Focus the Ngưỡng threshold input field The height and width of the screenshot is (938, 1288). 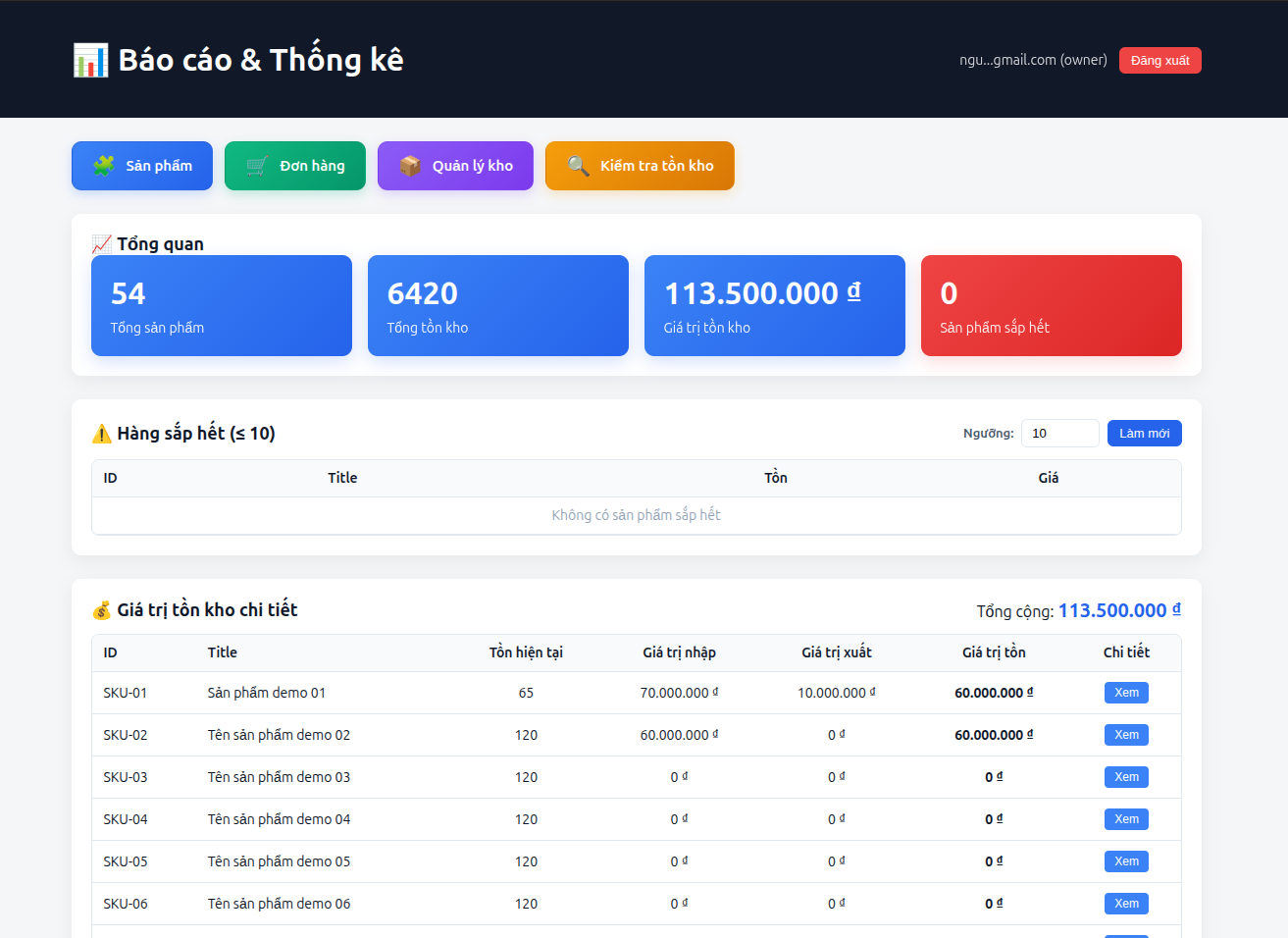pos(1059,434)
